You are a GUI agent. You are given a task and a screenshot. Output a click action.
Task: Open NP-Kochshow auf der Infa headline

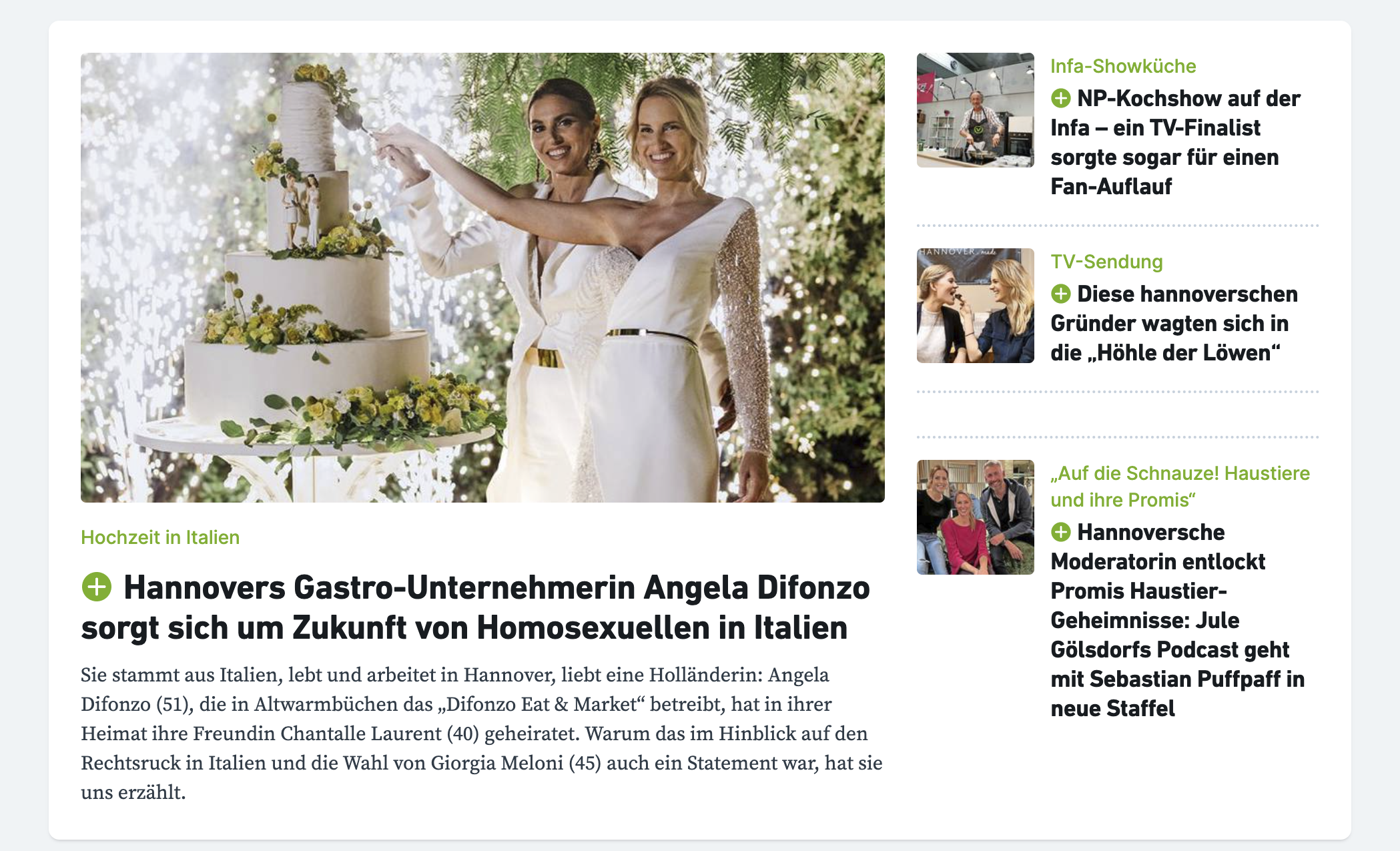pyautogui.click(x=1176, y=142)
